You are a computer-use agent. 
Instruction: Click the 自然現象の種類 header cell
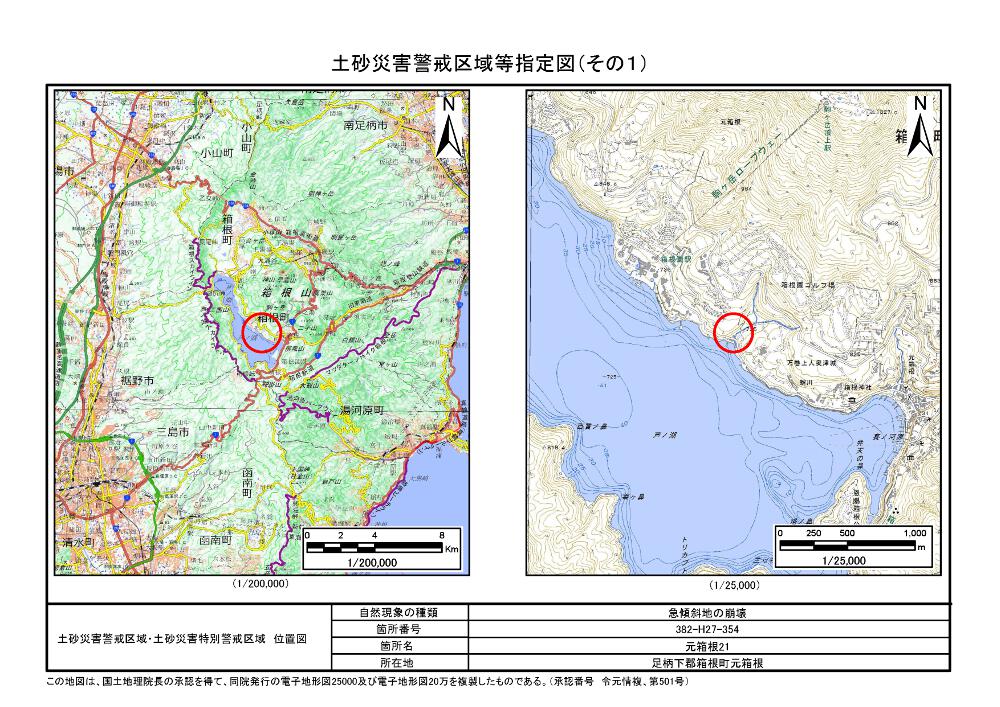click(385, 613)
